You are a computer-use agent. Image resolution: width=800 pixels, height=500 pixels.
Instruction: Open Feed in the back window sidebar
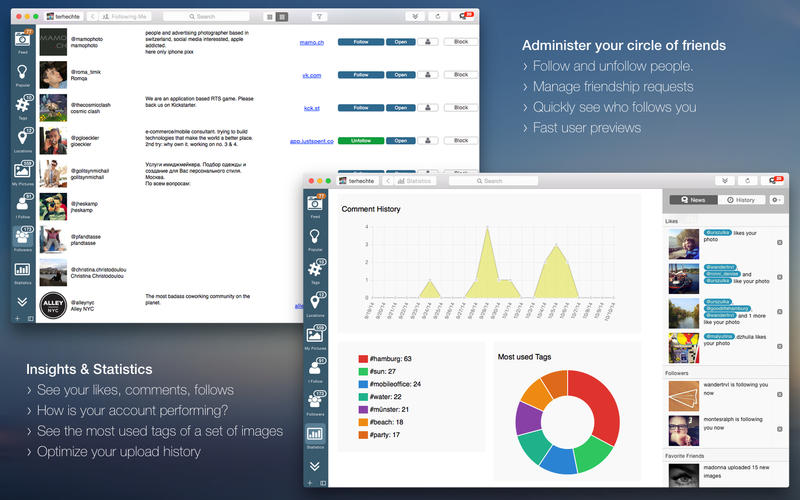click(x=22, y=44)
